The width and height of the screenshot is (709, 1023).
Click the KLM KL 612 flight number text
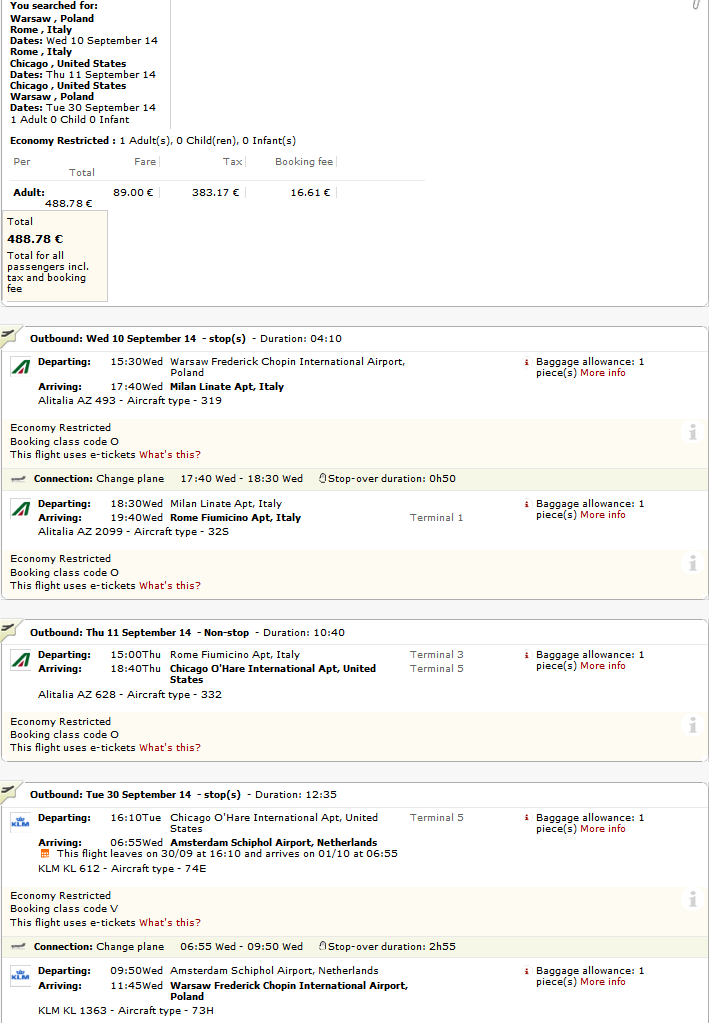tap(69, 869)
